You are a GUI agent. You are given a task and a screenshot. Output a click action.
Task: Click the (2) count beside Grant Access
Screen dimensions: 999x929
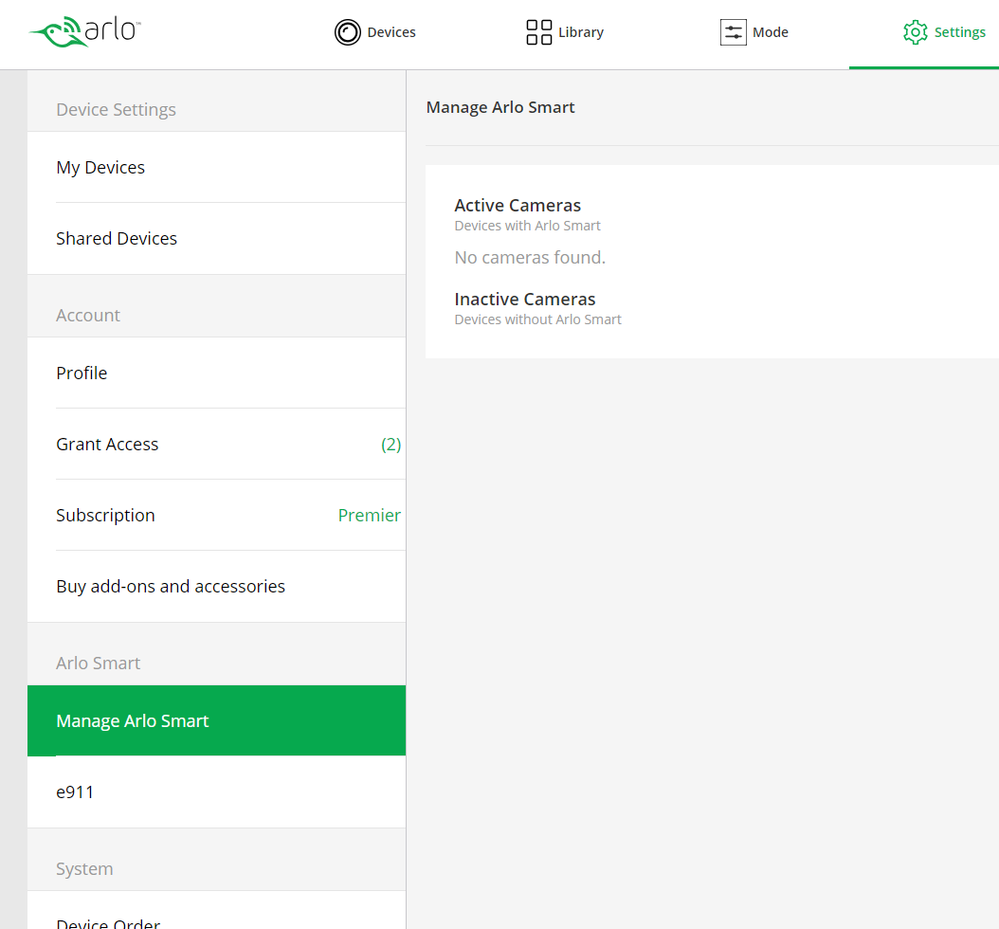391,444
